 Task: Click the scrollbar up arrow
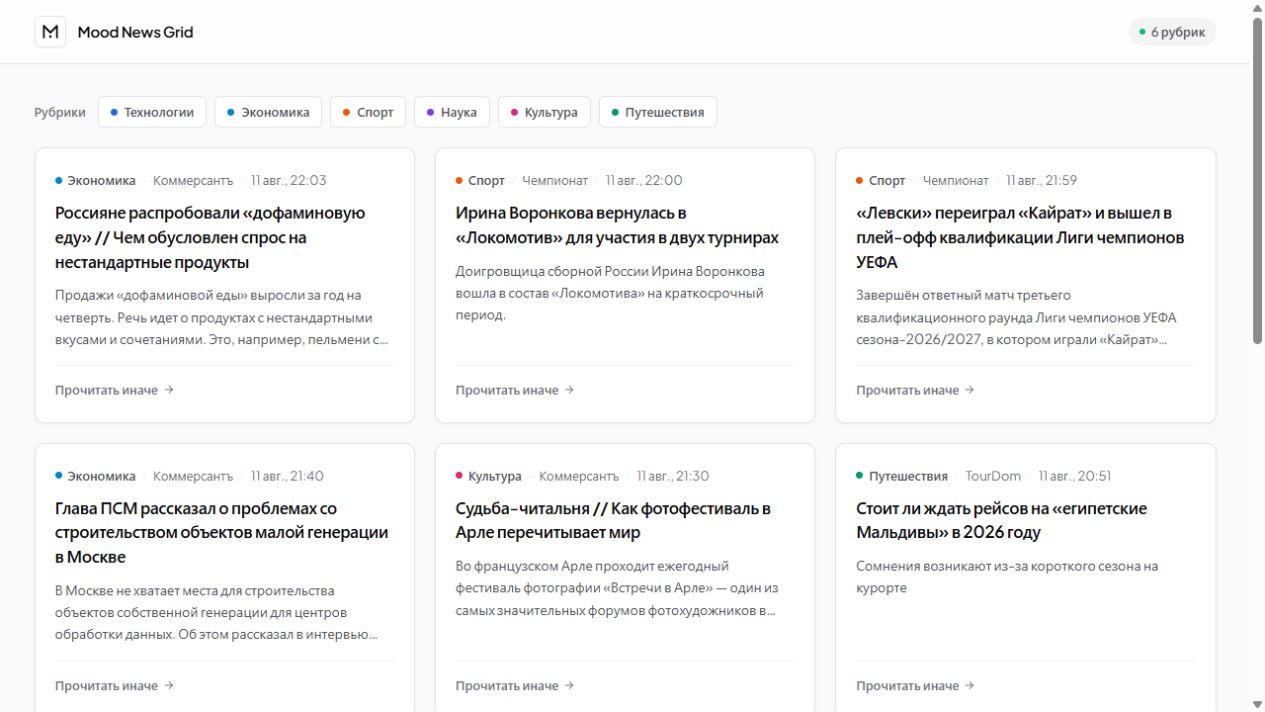point(1258,7)
